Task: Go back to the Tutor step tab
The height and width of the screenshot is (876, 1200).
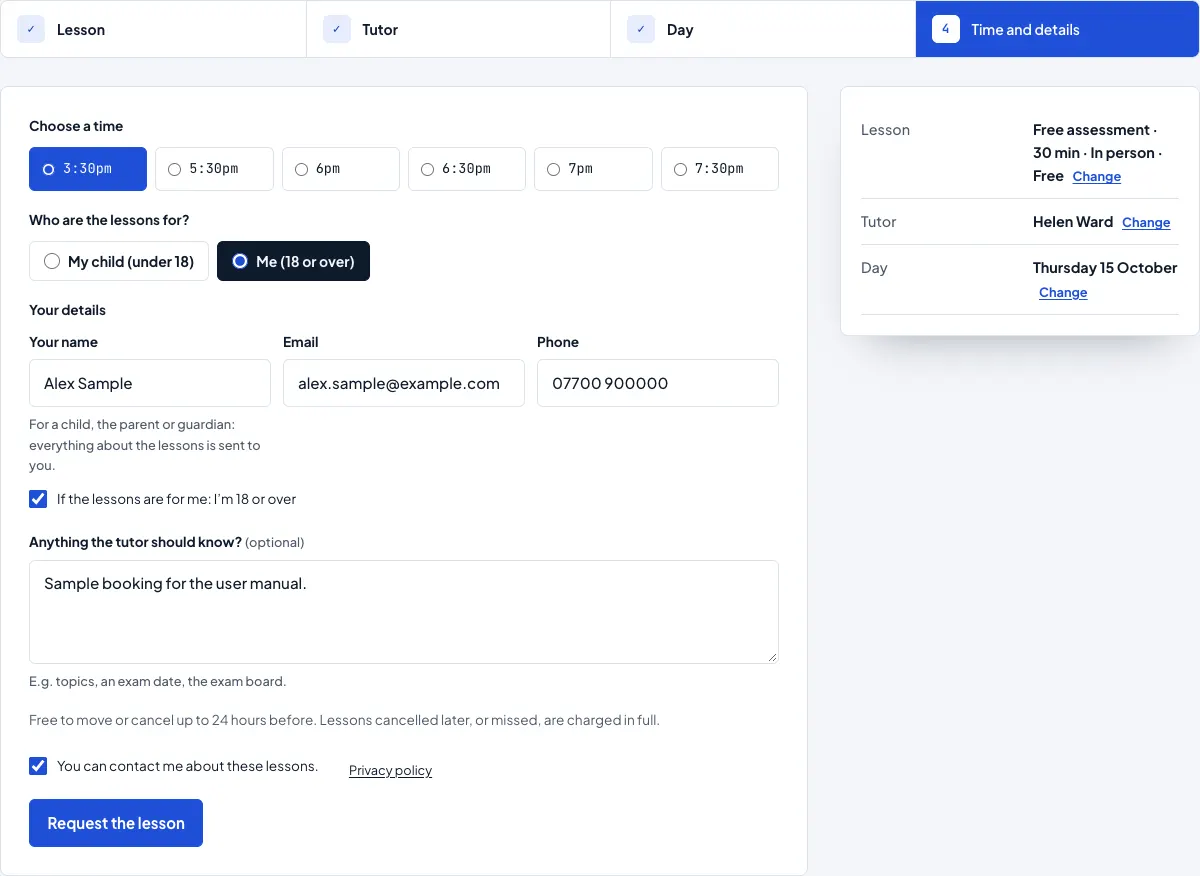Action: (458, 29)
